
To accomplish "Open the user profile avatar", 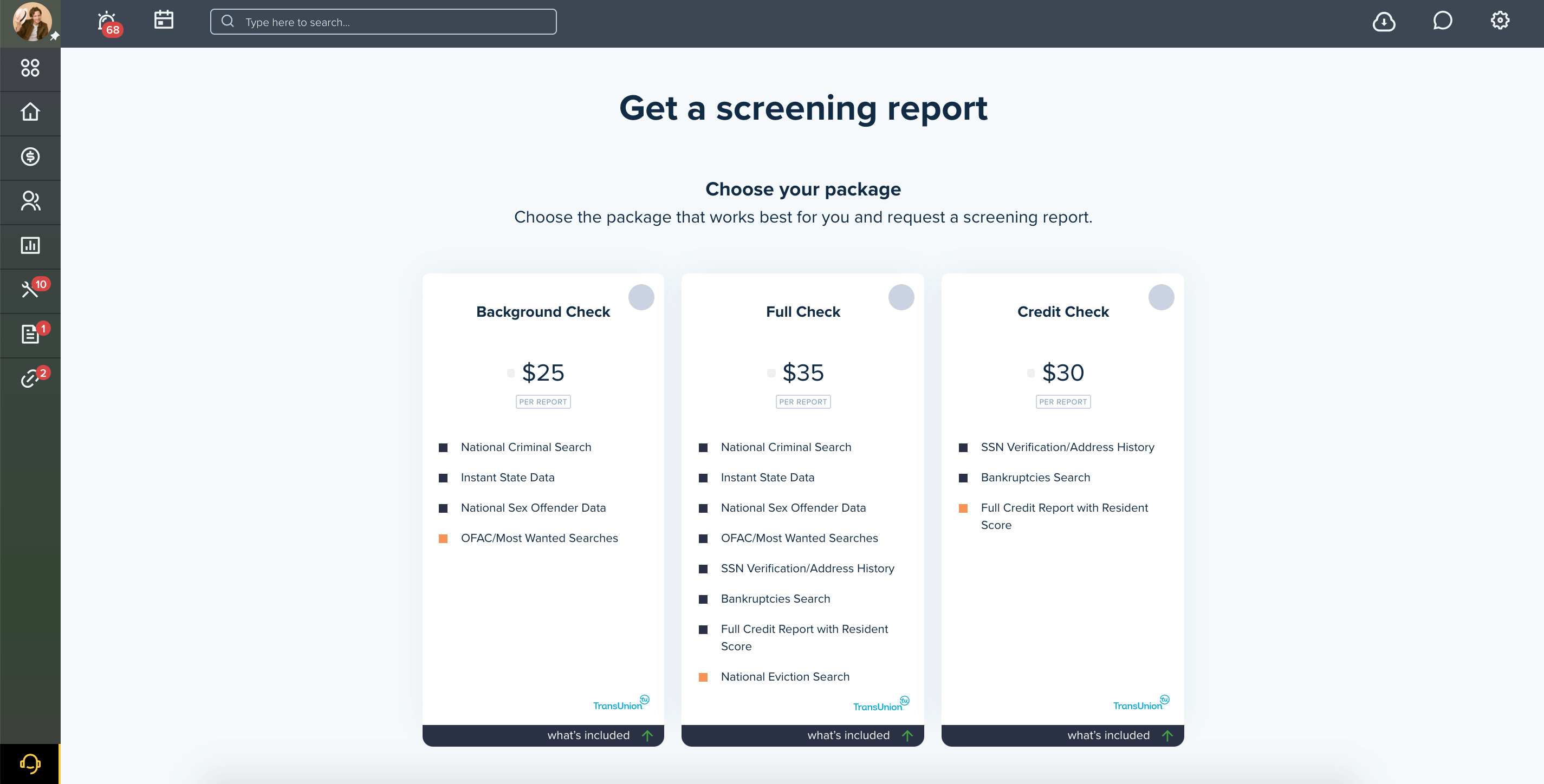I will (31, 22).
